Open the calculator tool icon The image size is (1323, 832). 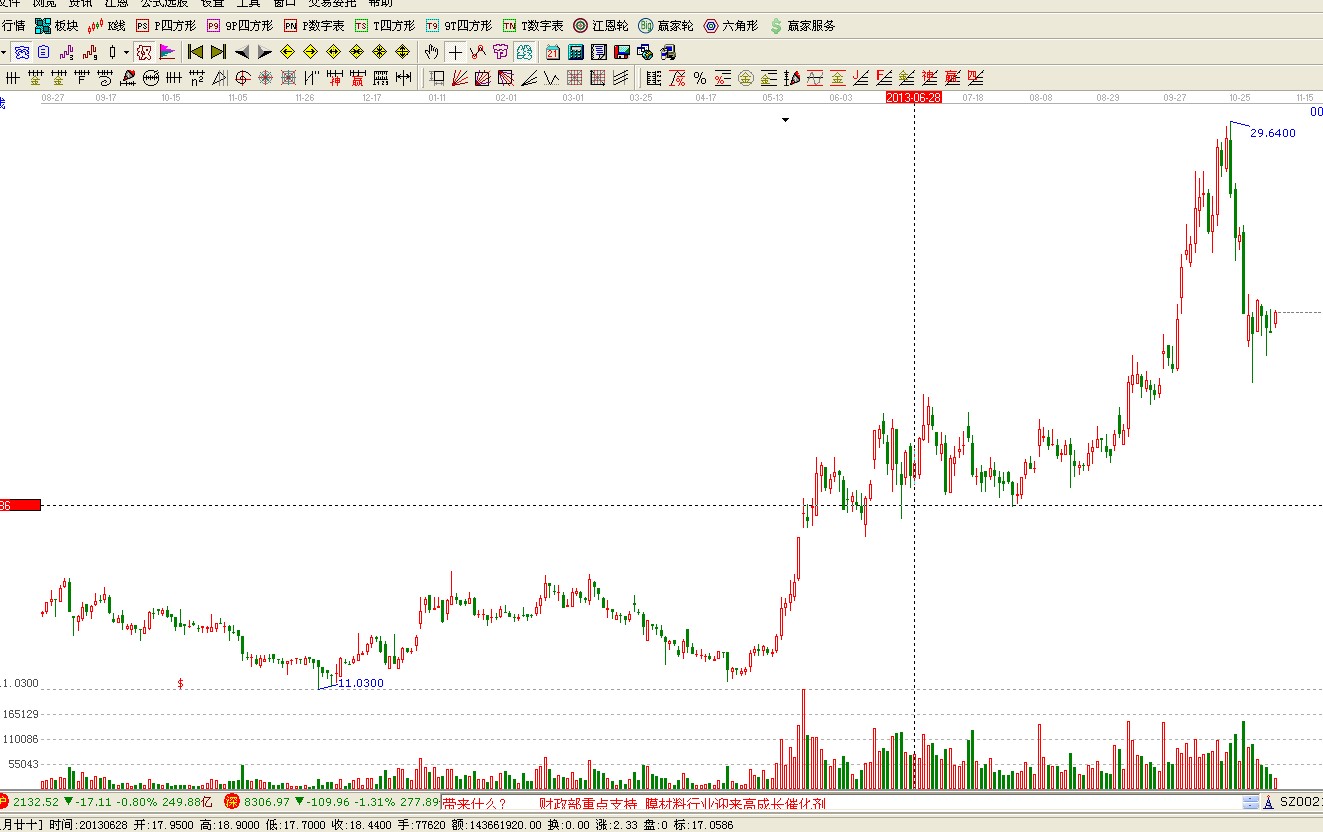point(576,52)
